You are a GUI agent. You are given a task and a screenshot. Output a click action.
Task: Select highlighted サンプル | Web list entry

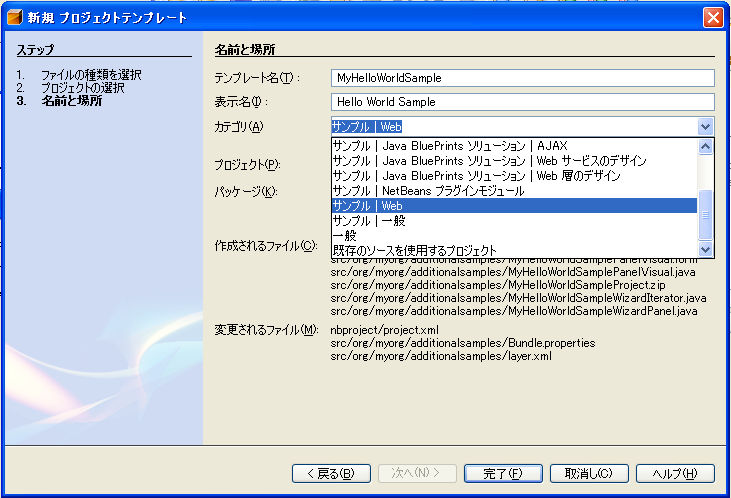pos(515,206)
